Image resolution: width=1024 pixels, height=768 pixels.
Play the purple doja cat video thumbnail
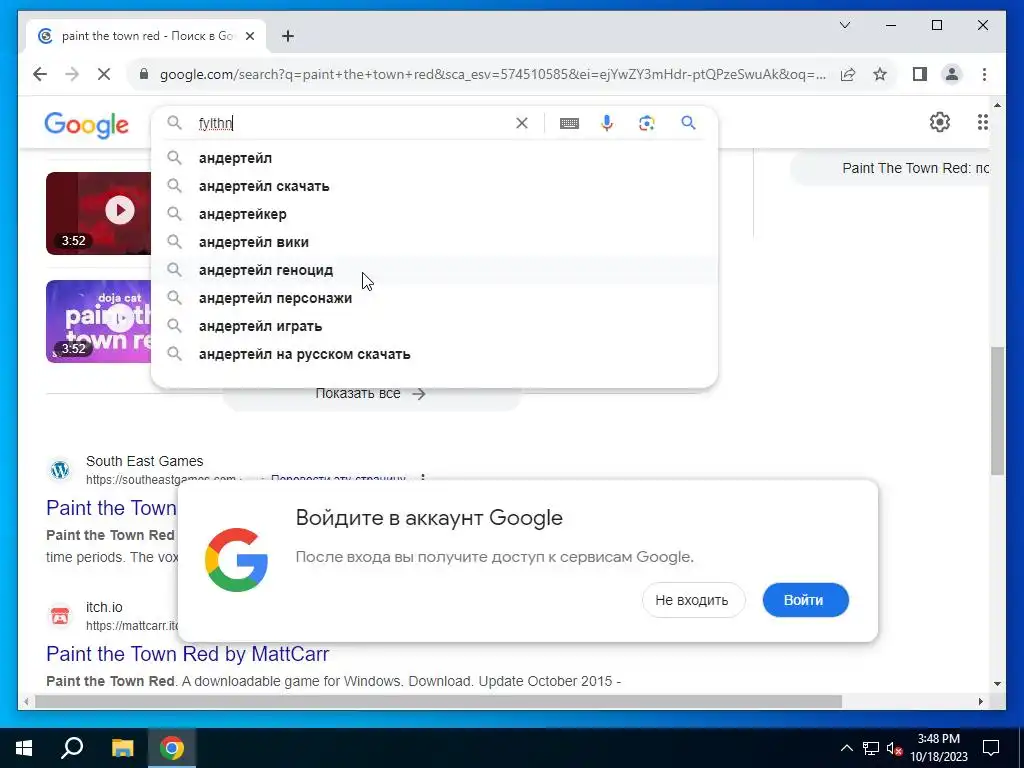click(x=98, y=321)
